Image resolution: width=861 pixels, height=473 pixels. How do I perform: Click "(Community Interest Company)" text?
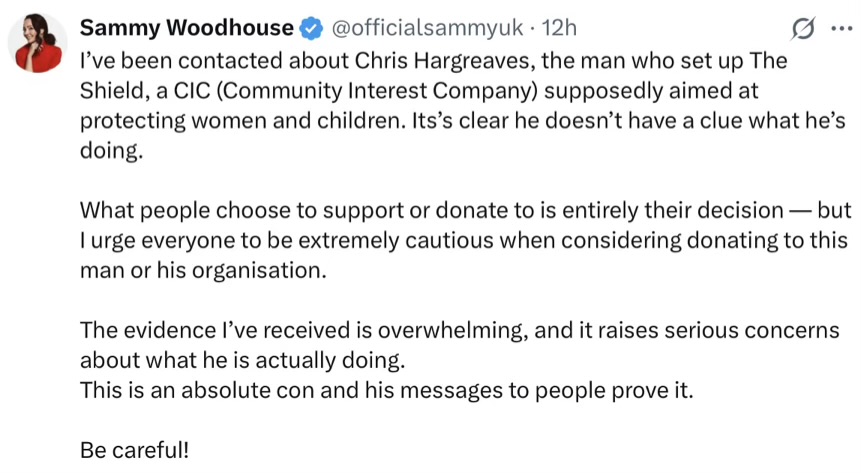[377, 91]
